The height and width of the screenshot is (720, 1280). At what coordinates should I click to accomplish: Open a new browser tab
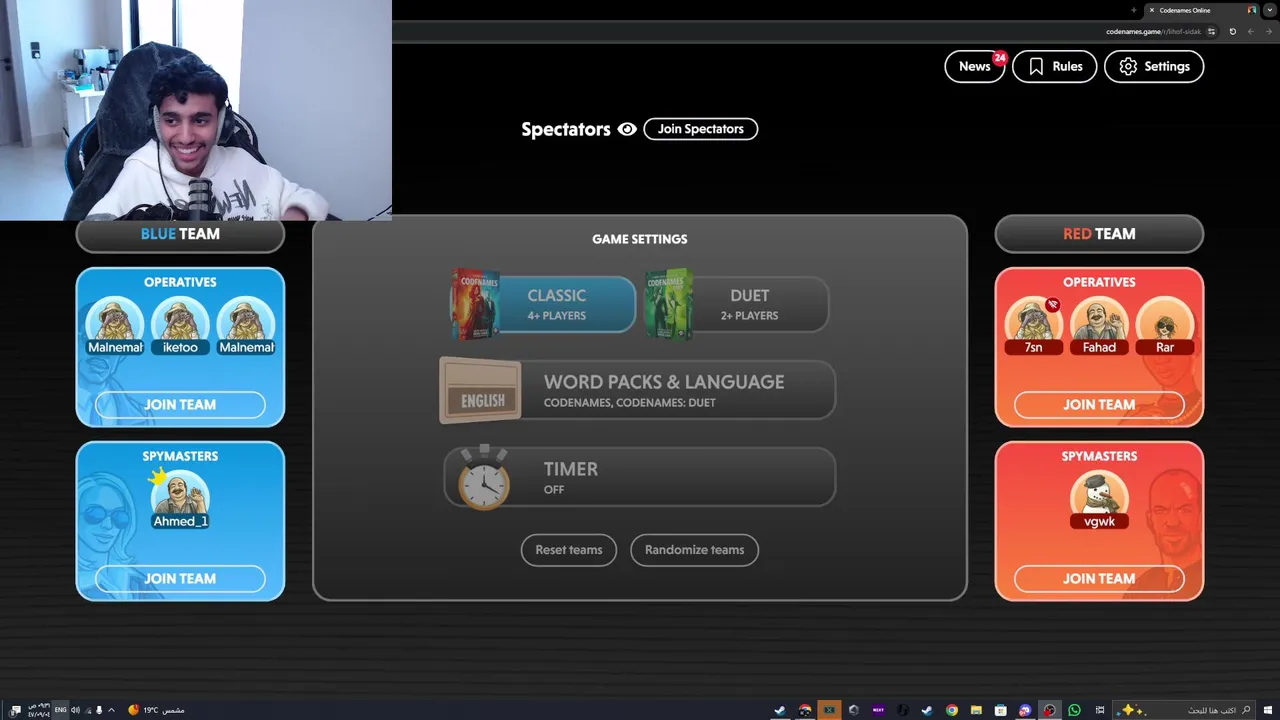1134,10
